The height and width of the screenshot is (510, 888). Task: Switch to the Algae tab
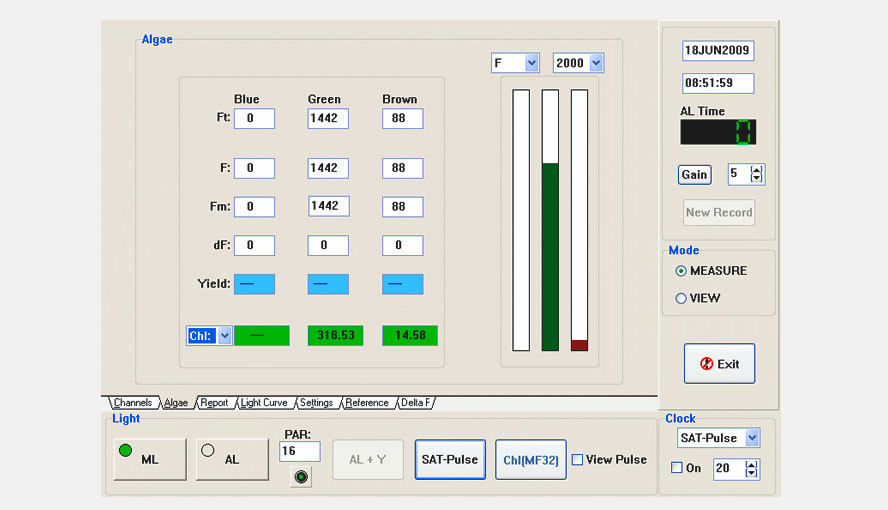tap(176, 402)
